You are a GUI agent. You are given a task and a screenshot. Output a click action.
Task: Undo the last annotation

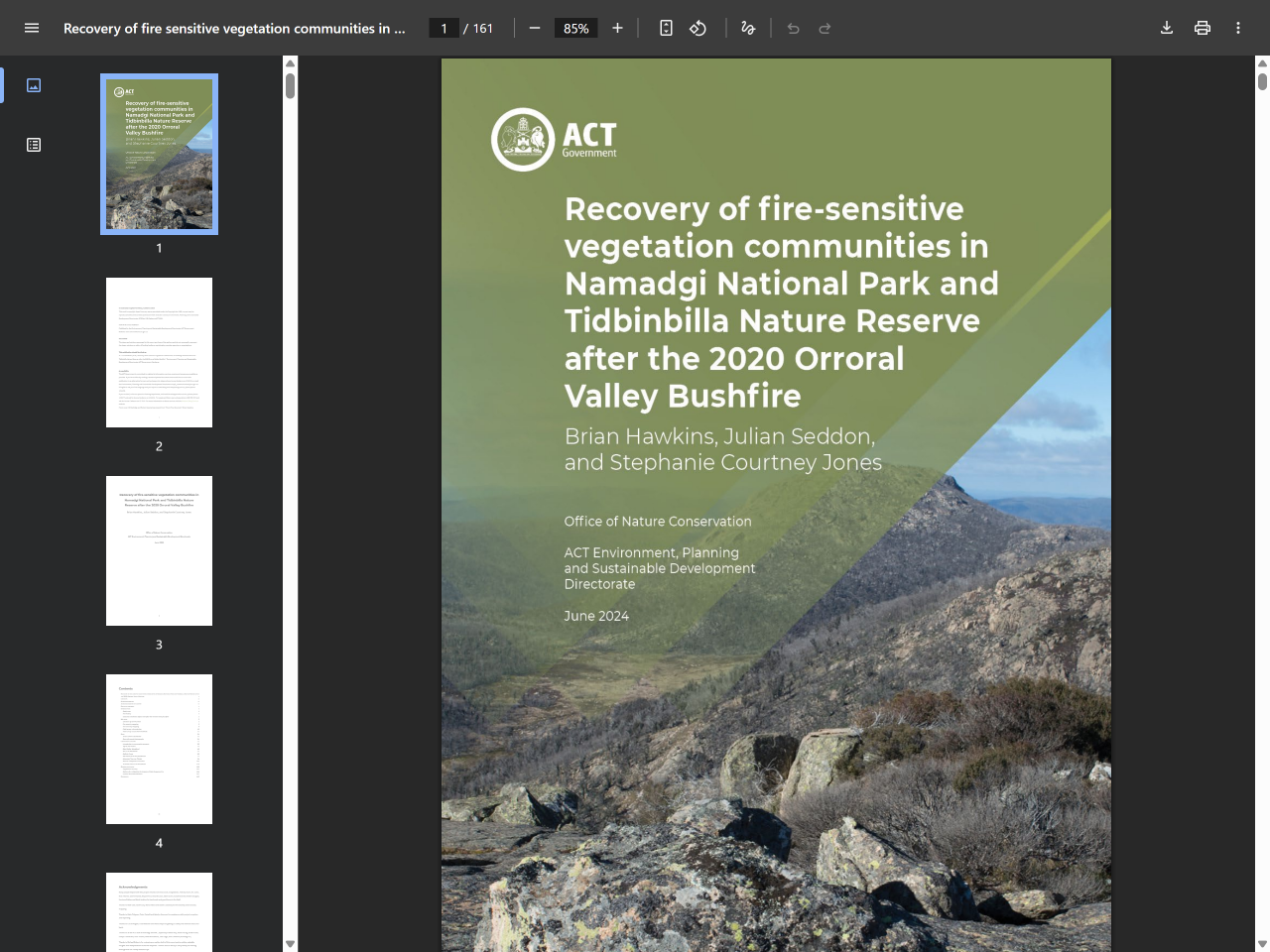792,28
